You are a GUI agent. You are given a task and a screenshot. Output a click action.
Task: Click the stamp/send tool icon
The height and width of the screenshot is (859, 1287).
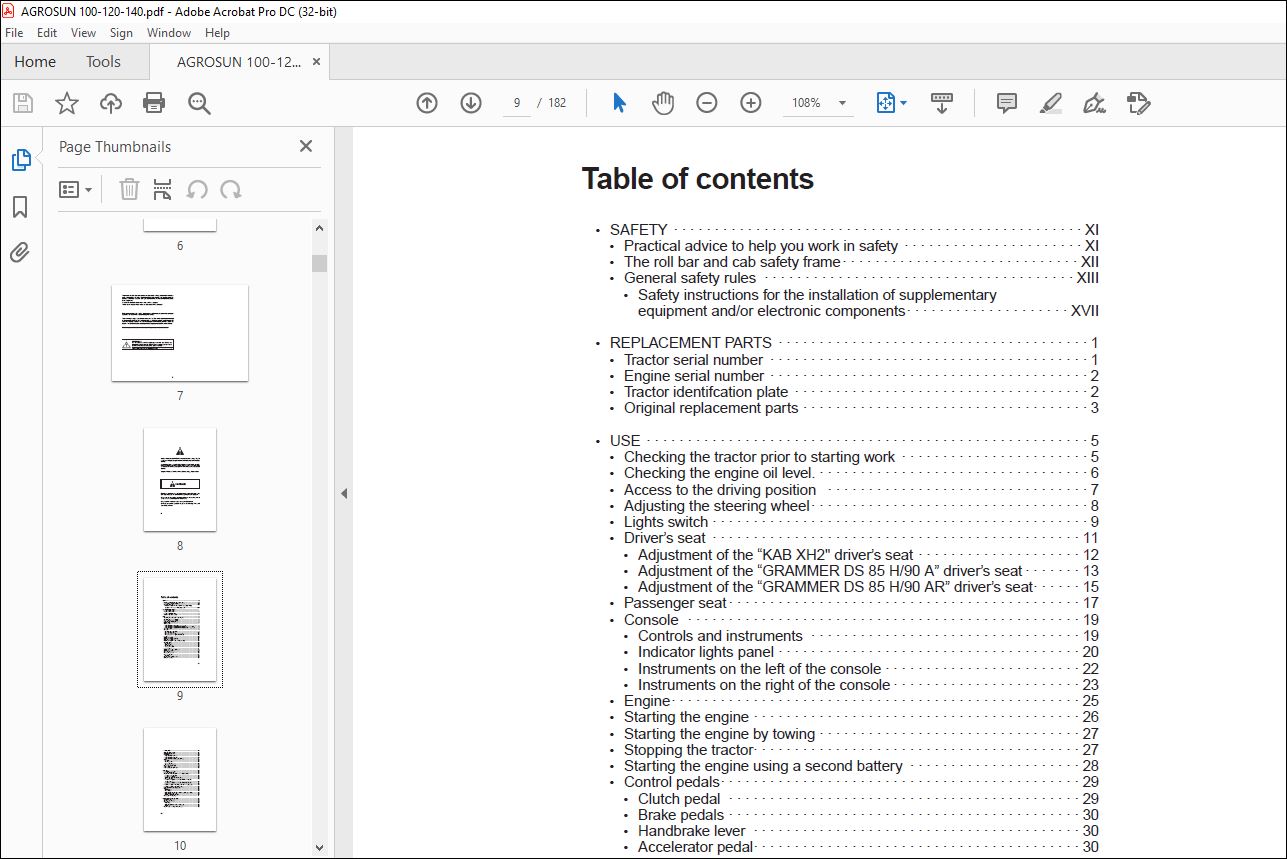pos(1138,103)
